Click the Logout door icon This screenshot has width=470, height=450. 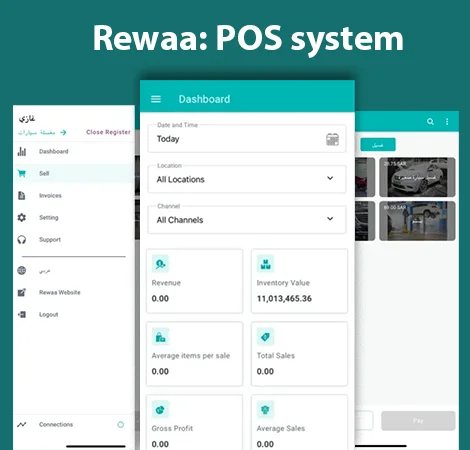click(x=22, y=314)
